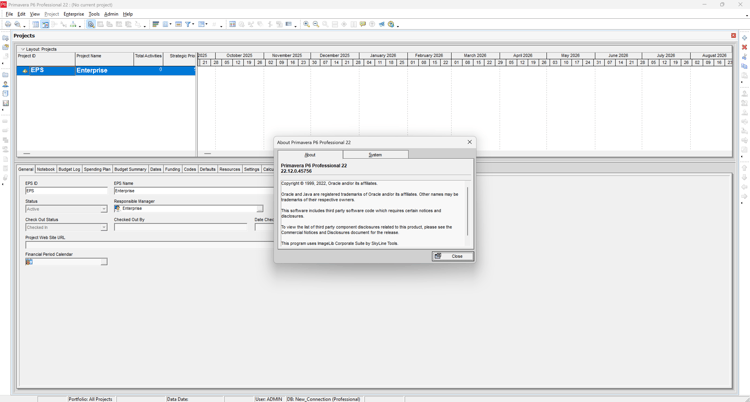The width and height of the screenshot is (750, 402).
Task: Switch to the Settings tab
Action: click(x=252, y=169)
